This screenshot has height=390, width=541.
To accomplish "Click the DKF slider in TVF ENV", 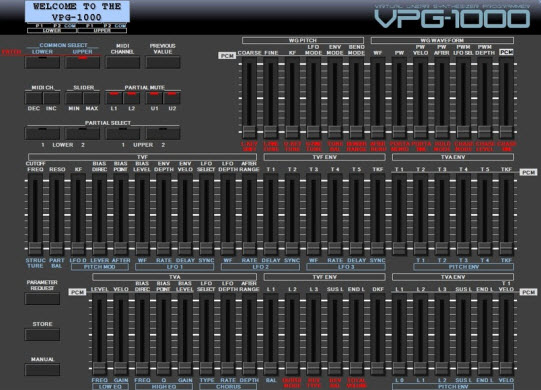I will [377, 334].
